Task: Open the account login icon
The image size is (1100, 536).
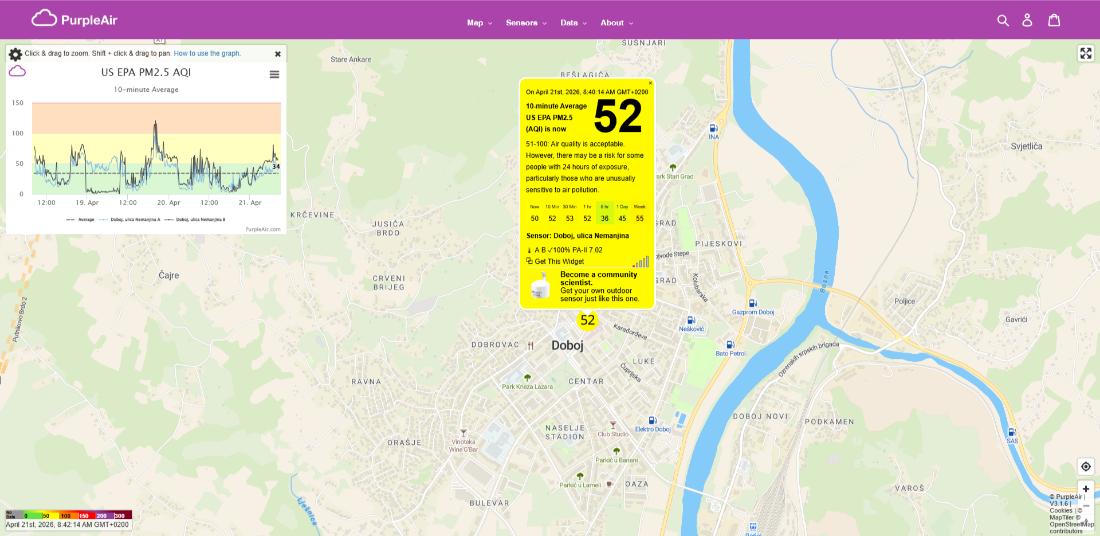Action: 1027,20
